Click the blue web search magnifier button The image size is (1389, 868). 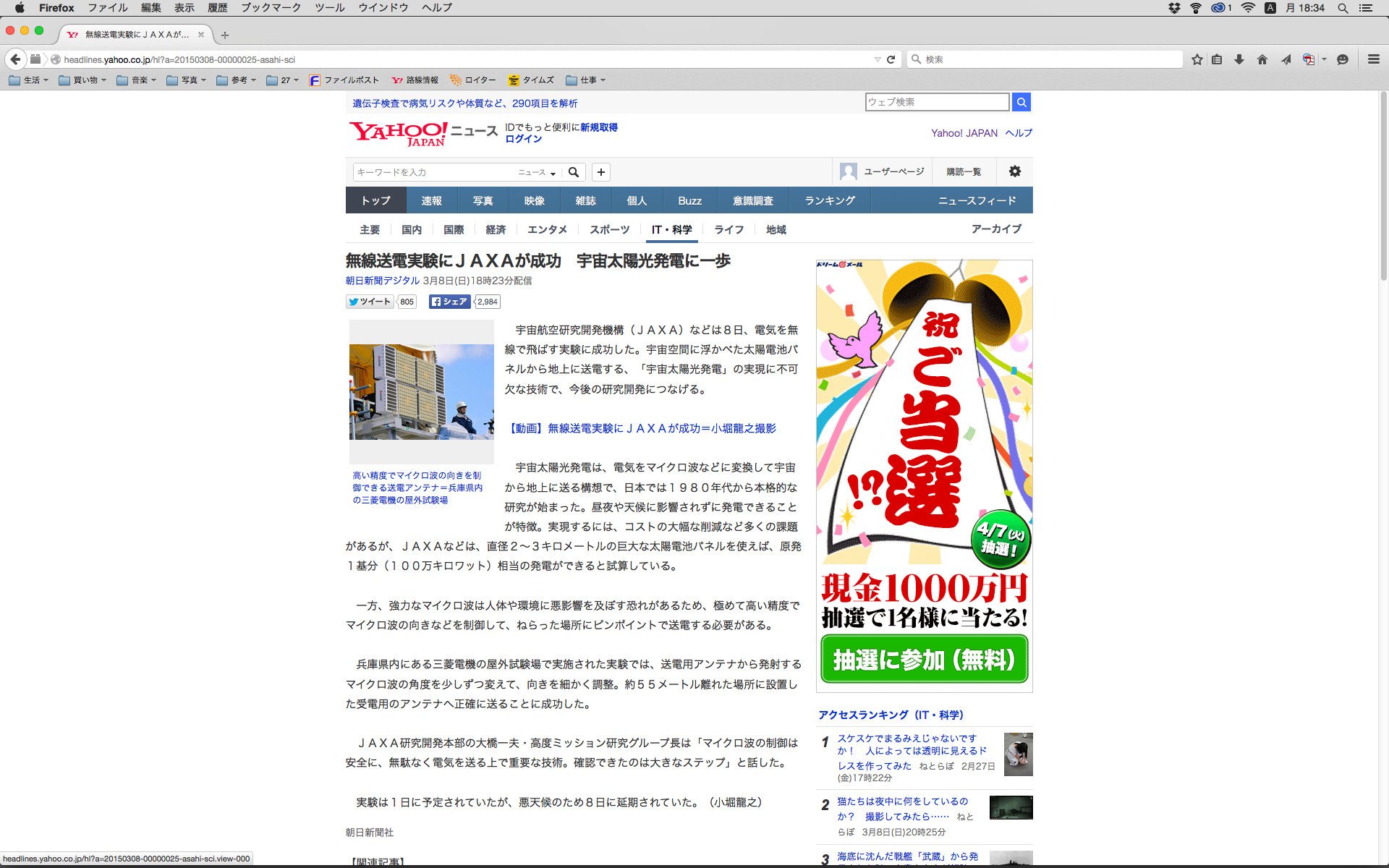(1021, 102)
